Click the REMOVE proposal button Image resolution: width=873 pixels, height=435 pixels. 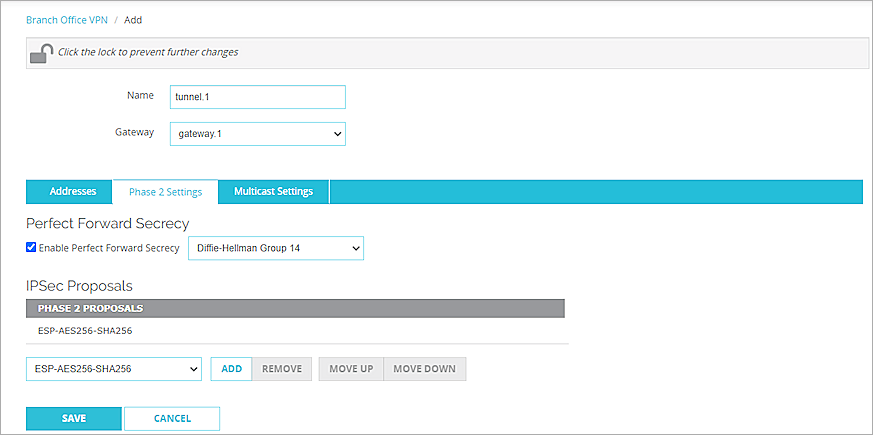pos(282,369)
